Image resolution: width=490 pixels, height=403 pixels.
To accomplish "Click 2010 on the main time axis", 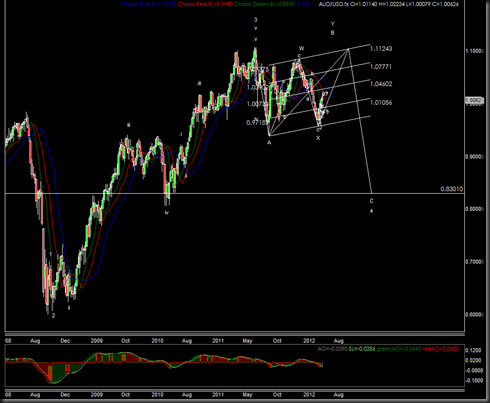I will pos(157,341).
